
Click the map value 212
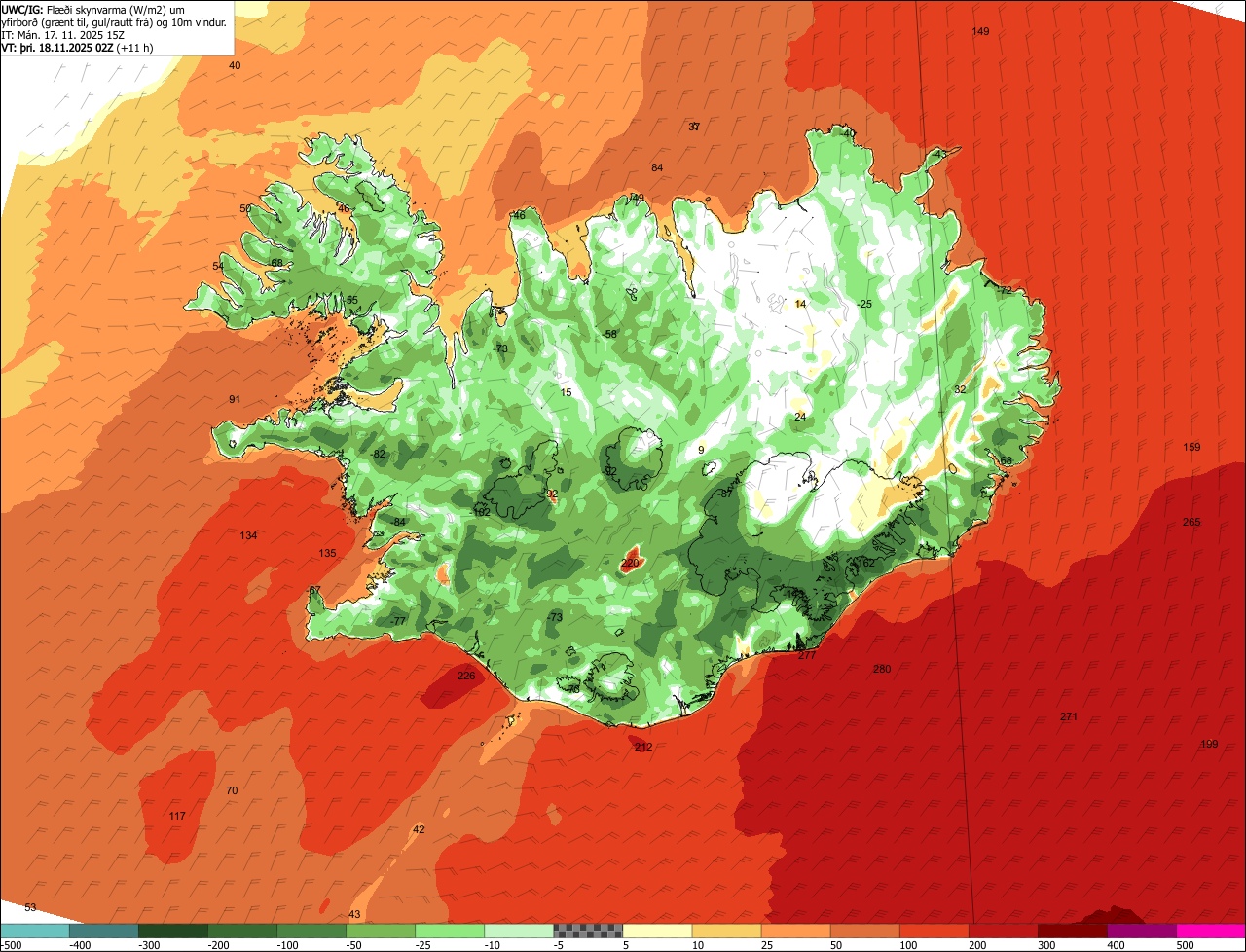[643, 747]
